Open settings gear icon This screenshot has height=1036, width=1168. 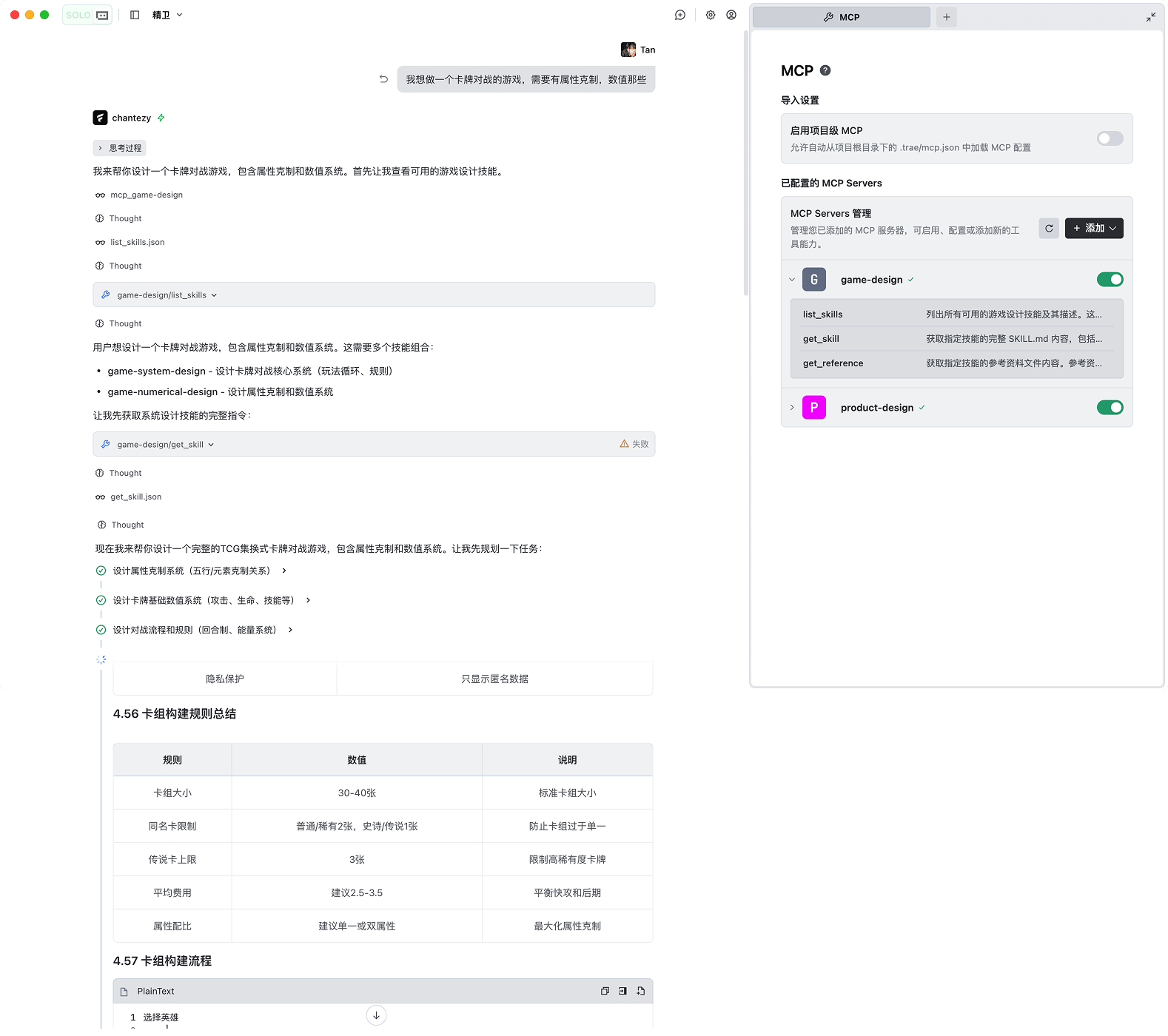[711, 15]
